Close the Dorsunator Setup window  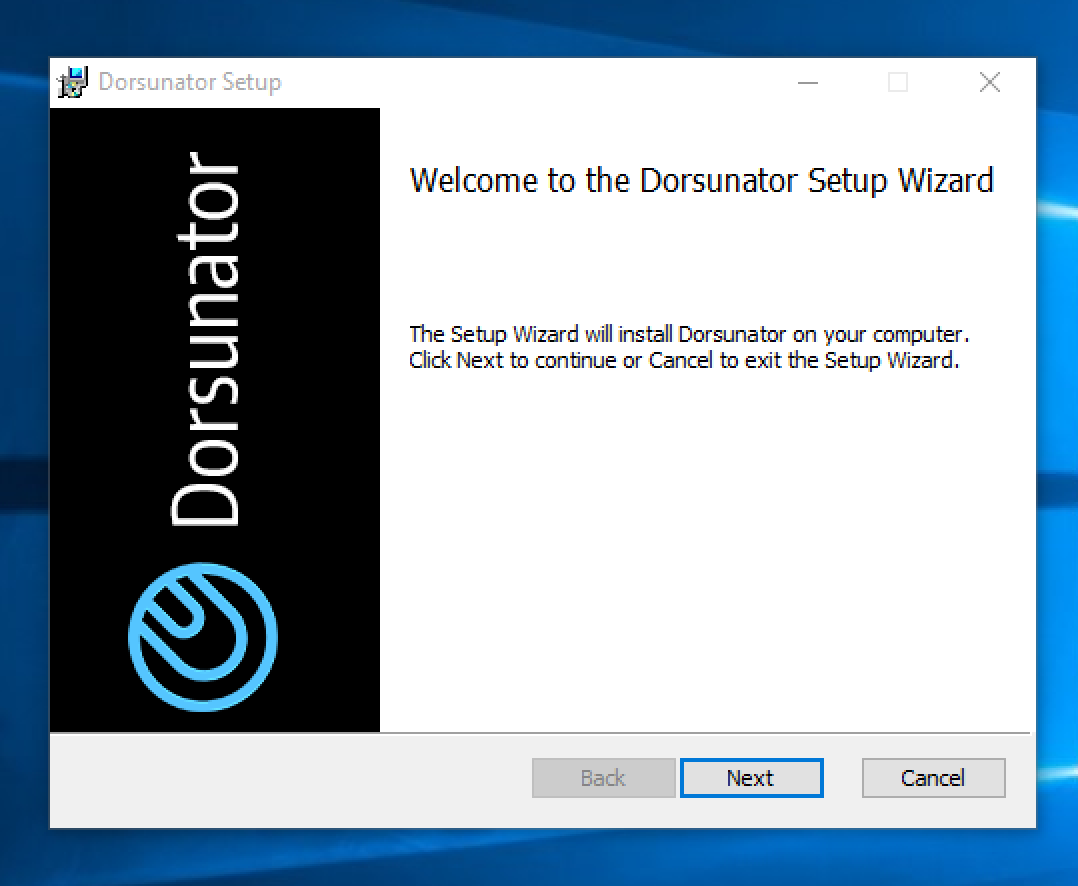989,82
